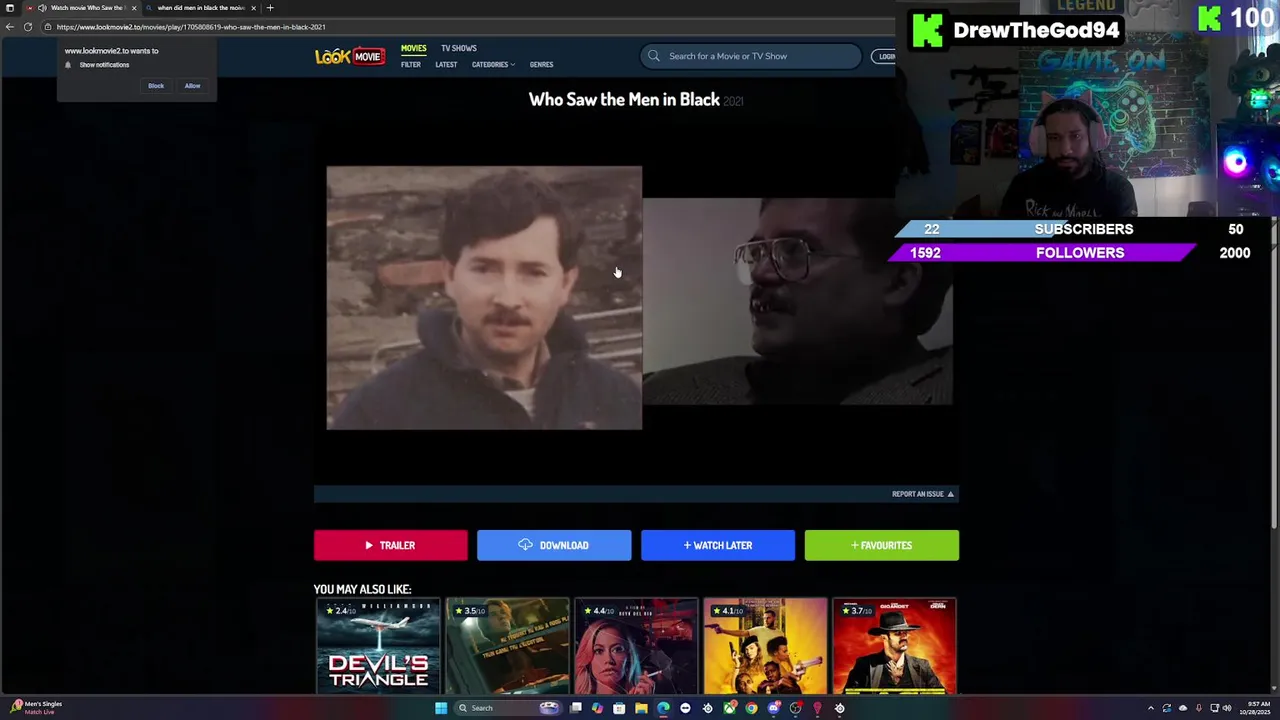This screenshot has width=1280, height=720.
Task: Open the recommended movie rated 3.7
Action: 894,646
